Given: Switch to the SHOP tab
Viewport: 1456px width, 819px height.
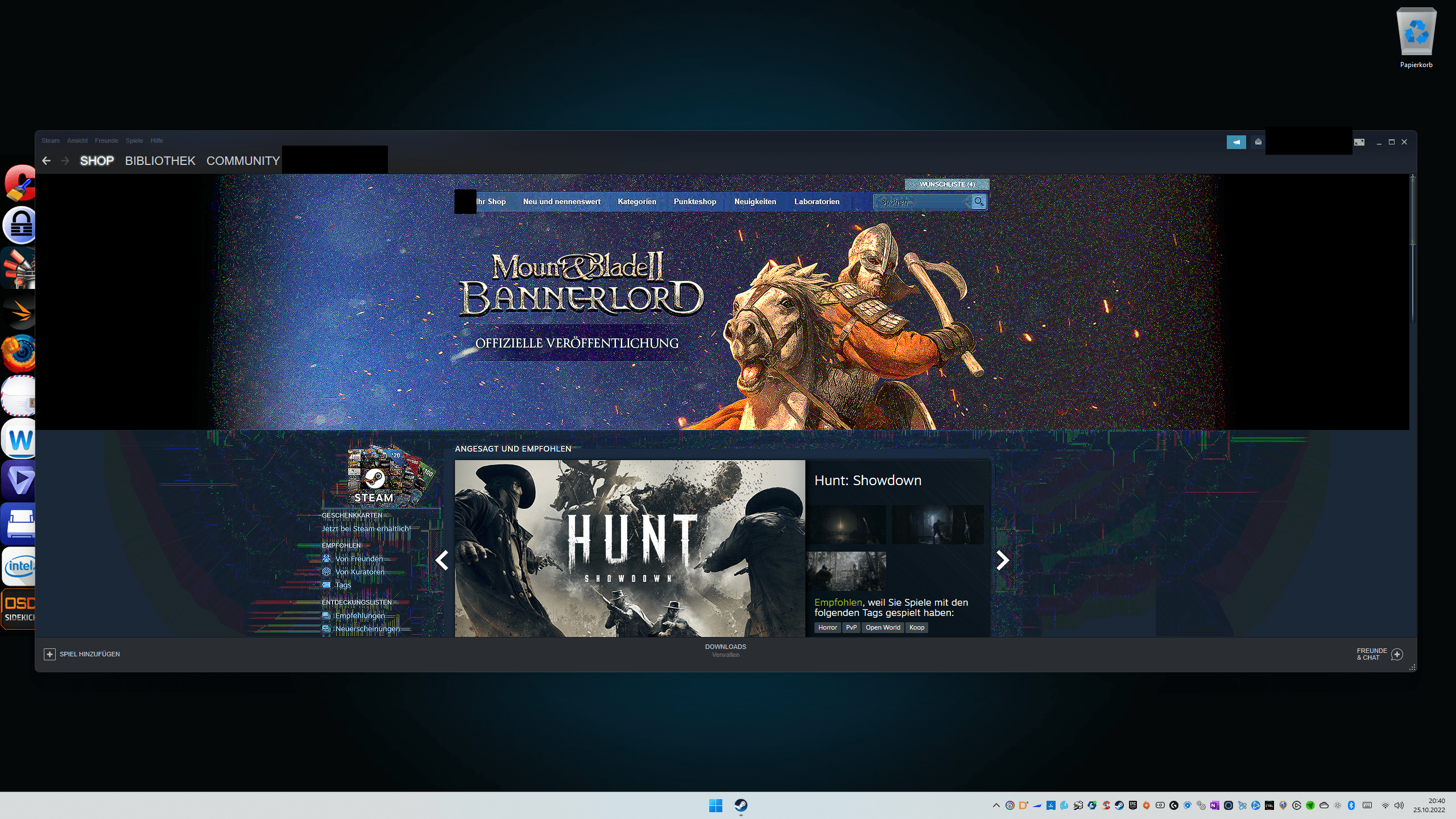Looking at the screenshot, I should pos(97,161).
